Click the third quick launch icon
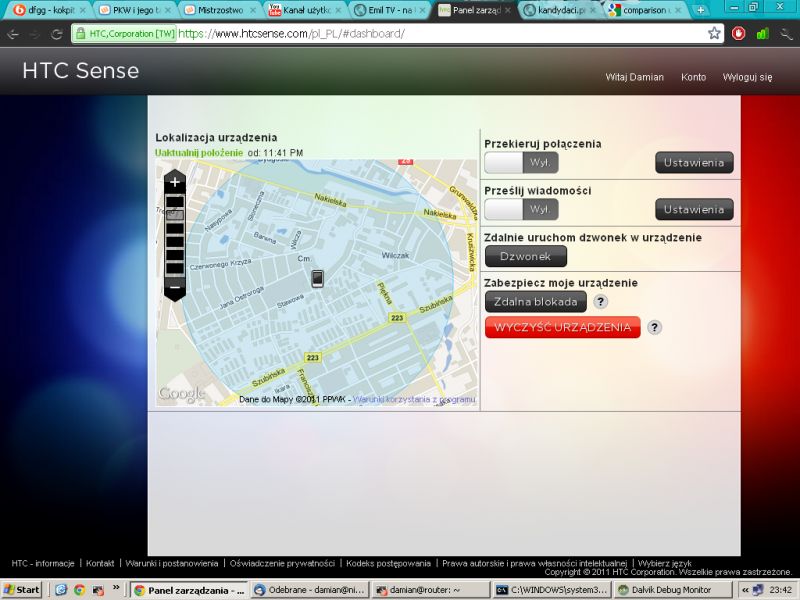Image resolution: width=800 pixels, height=600 pixels. pyautogui.click(x=97, y=590)
